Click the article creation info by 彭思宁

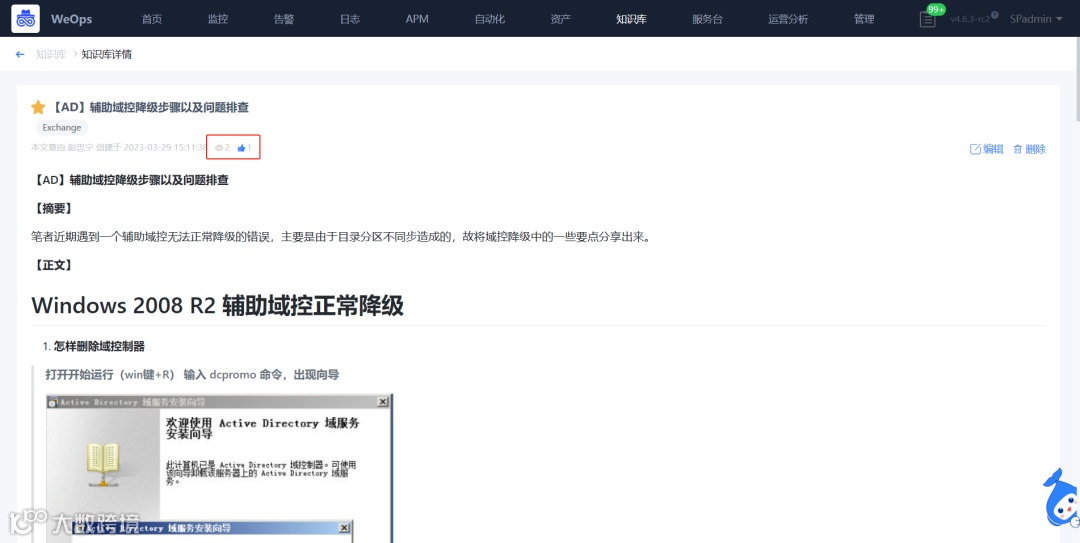coord(118,147)
